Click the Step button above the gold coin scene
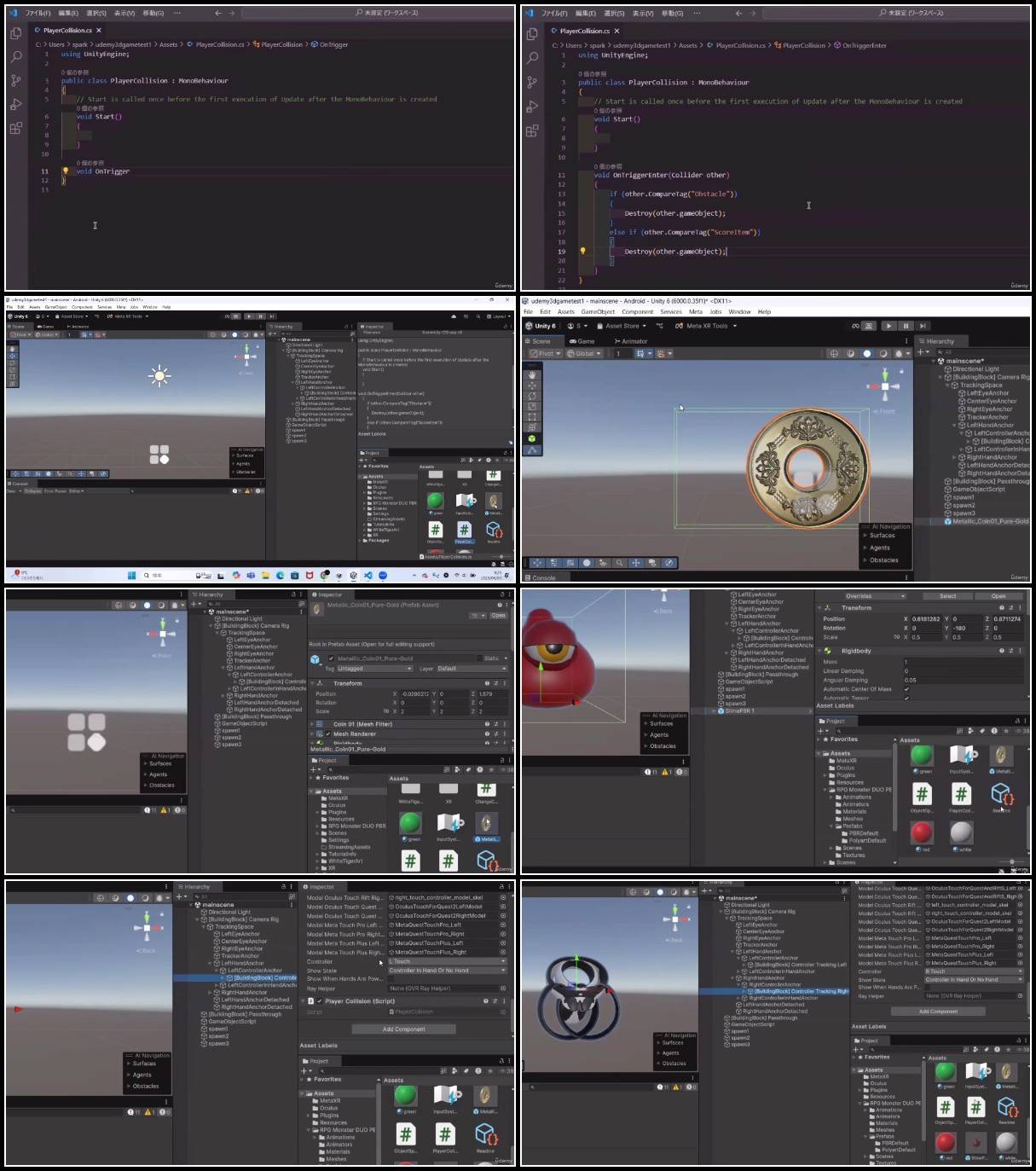This screenshot has width=1036, height=1171. [923, 326]
